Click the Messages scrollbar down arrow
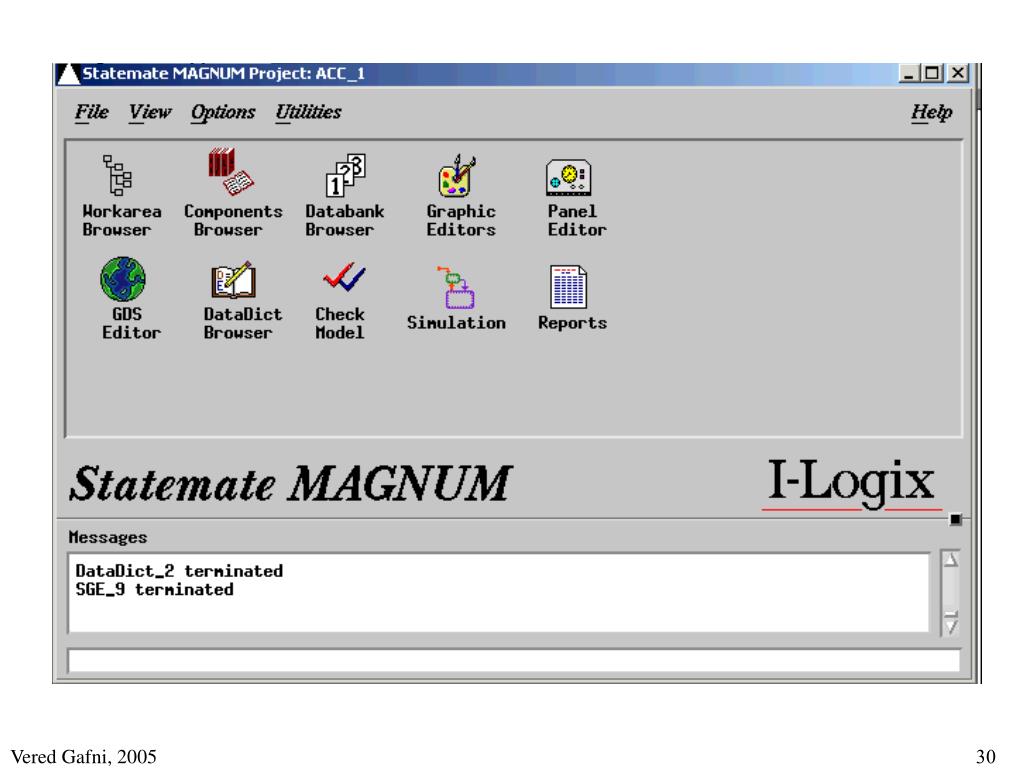Image resolution: width=1024 pixels, height=768 pixels. coord(951,626)
